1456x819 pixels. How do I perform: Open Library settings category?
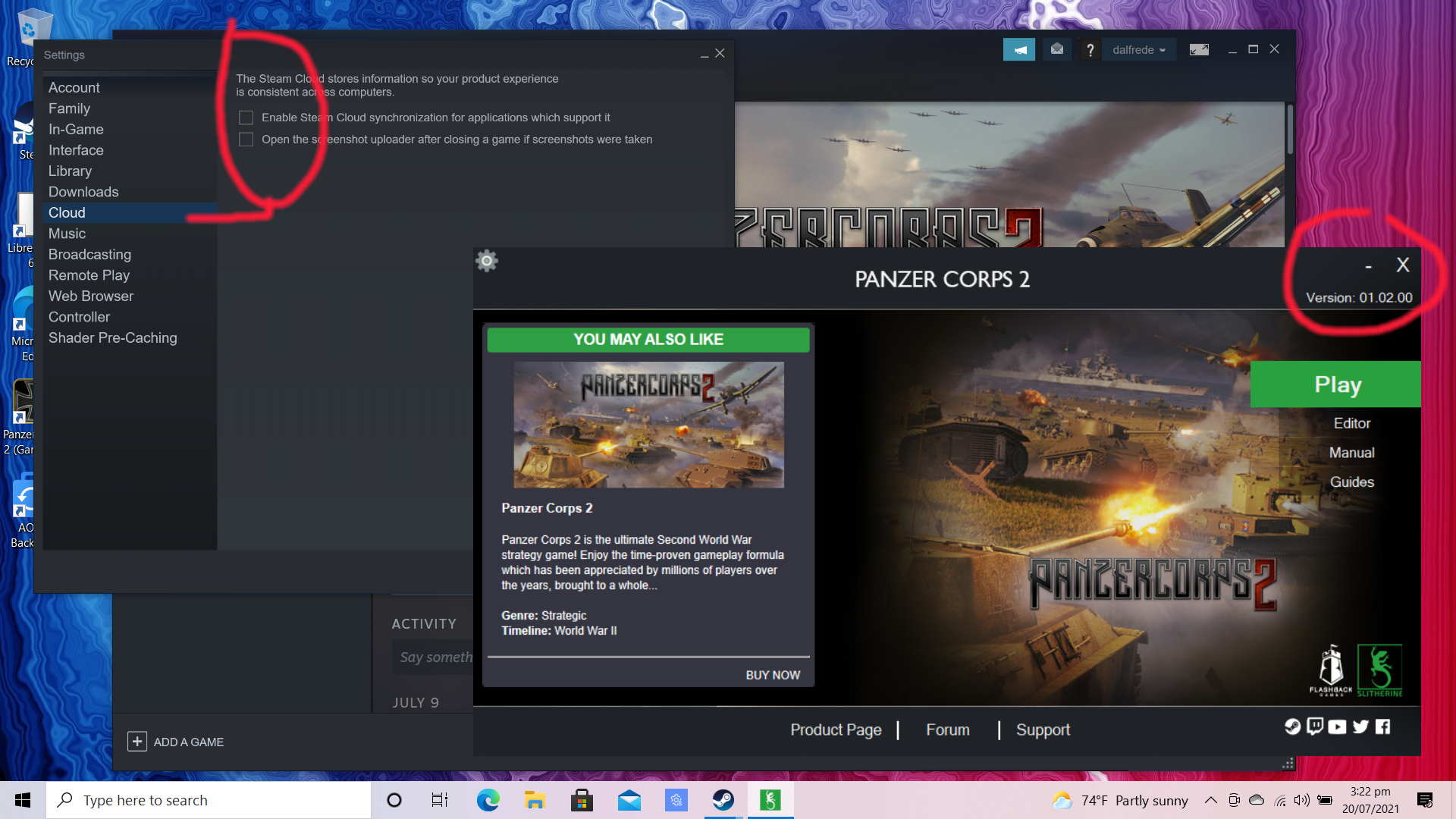point(70,171)
